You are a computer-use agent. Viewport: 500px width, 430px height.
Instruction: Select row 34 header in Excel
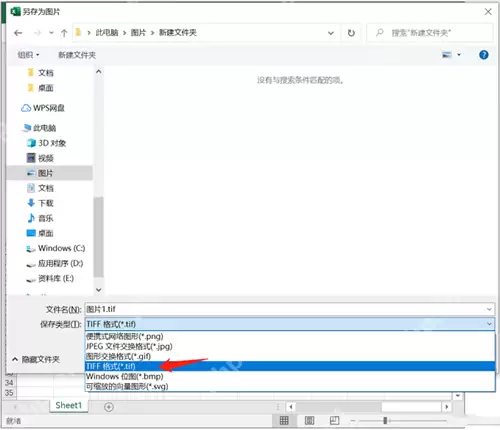9,383
